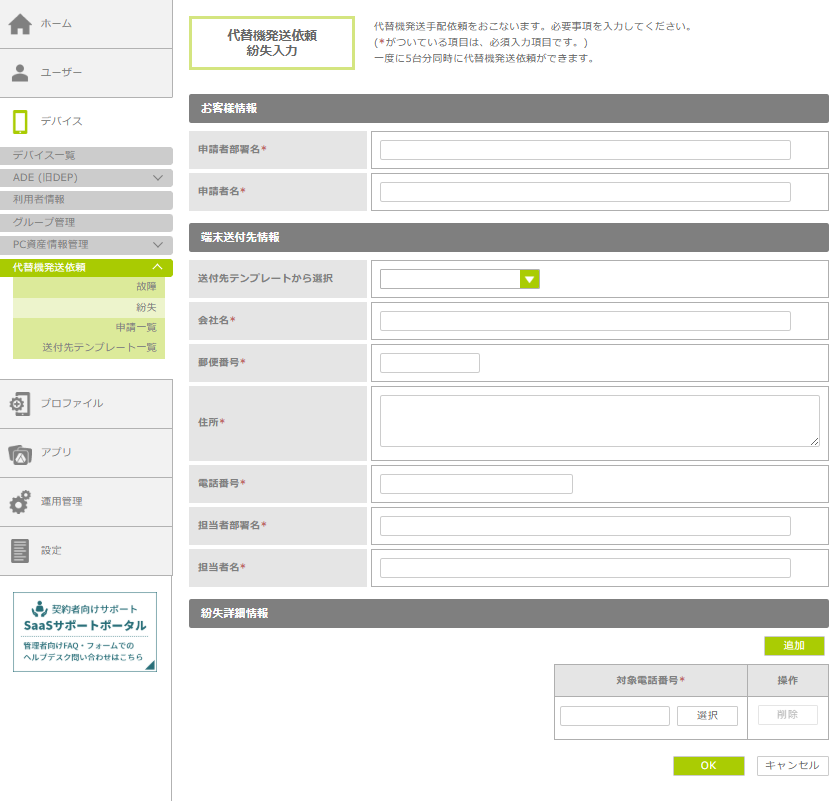Click the キャンセル button
This screenshot has height=801, width=839.
tap(792, 766)
